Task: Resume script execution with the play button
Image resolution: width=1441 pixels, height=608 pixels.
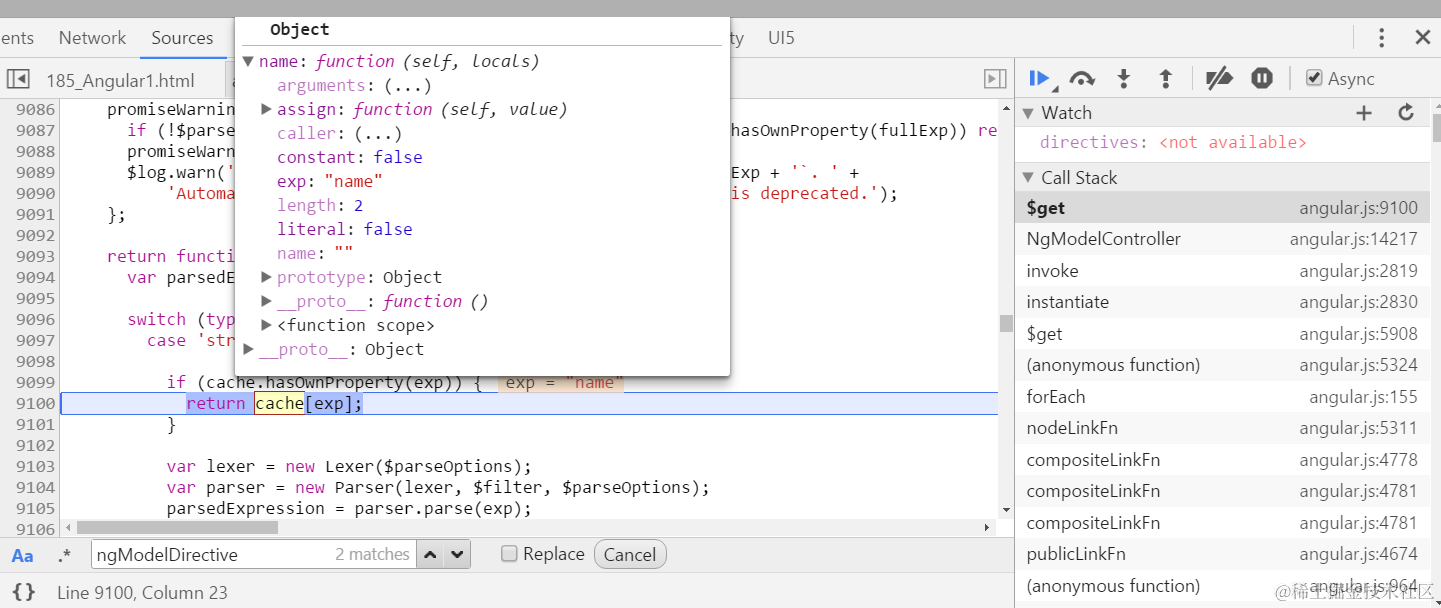Action: 1039,78
